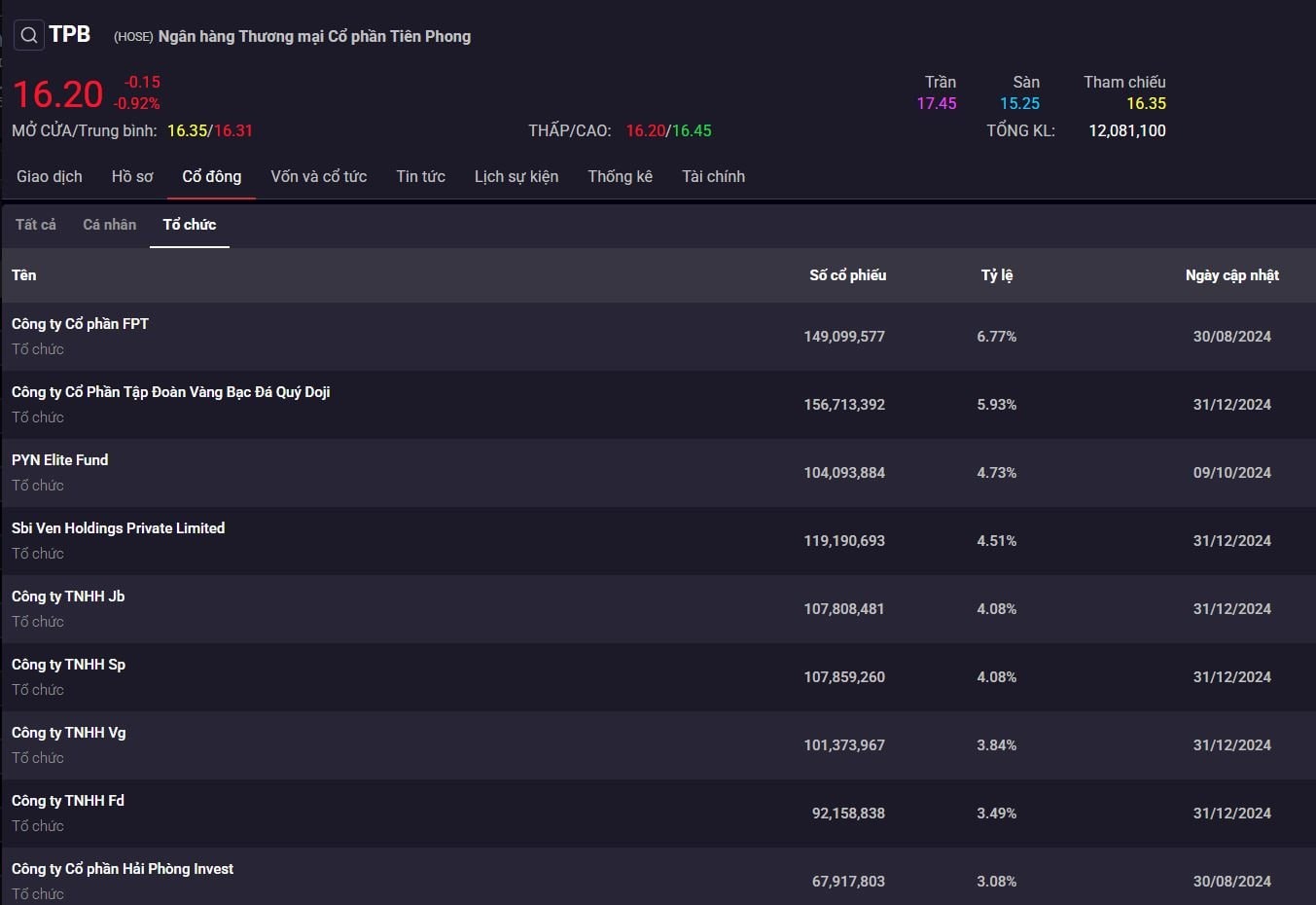1316x905 pixels.
Task: Click share count 156,713,392
Action: coord(844,405)
